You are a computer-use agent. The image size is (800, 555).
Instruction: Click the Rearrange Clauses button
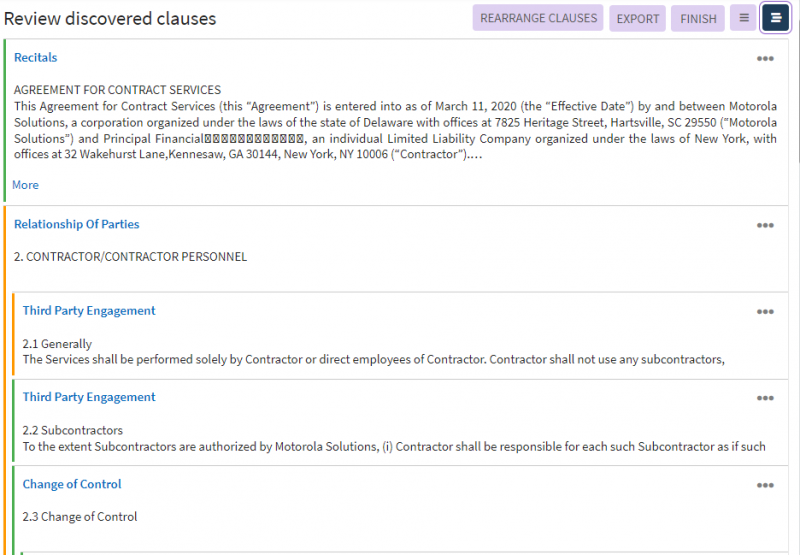click(538, 18)
